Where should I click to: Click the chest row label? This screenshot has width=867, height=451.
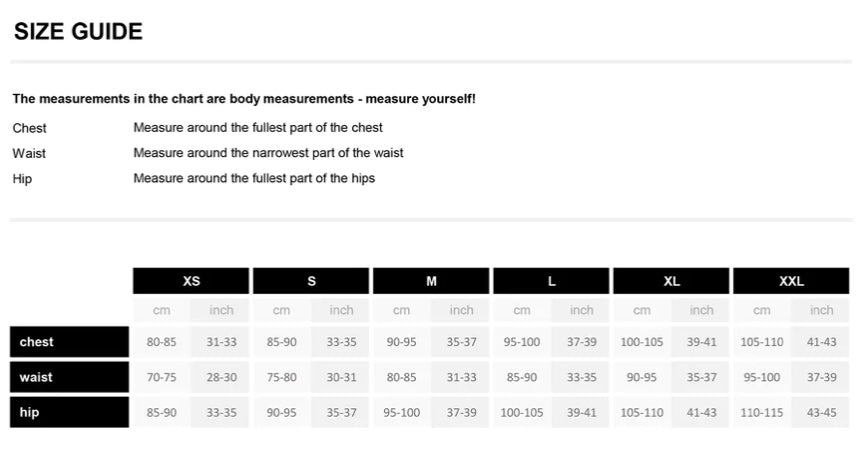tap(69, 342)
